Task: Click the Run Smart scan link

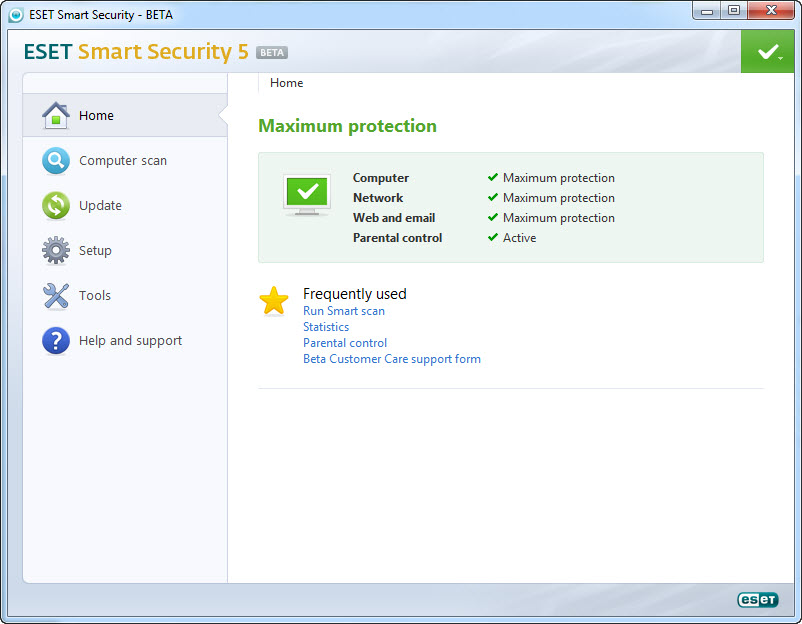Action: point(343,311)
